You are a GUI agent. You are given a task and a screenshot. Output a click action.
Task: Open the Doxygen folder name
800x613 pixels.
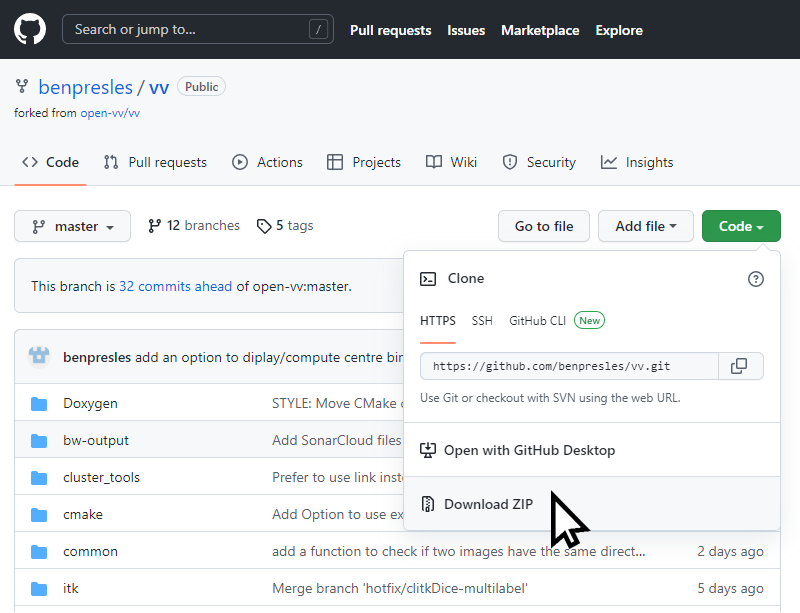coord(90,403)
